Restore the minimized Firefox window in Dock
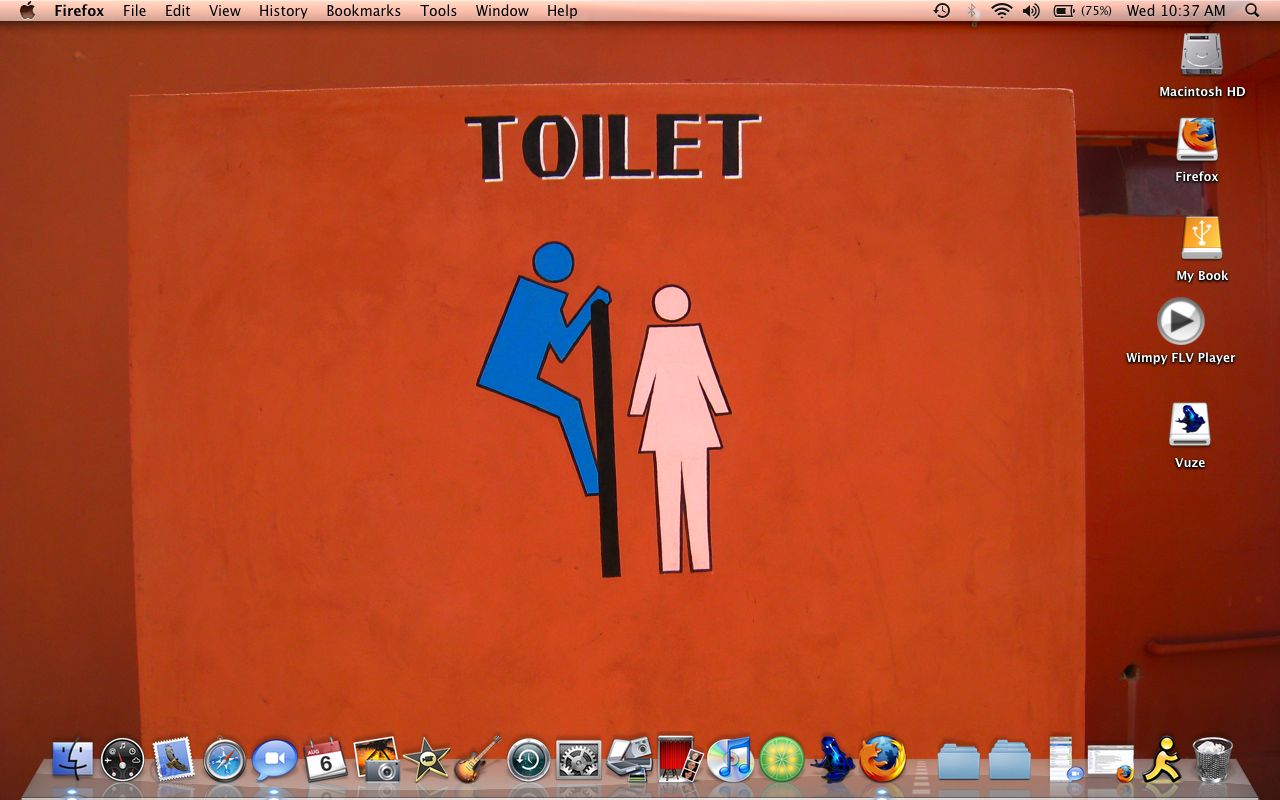1280x800 pixels. [x=1110, y=762]
